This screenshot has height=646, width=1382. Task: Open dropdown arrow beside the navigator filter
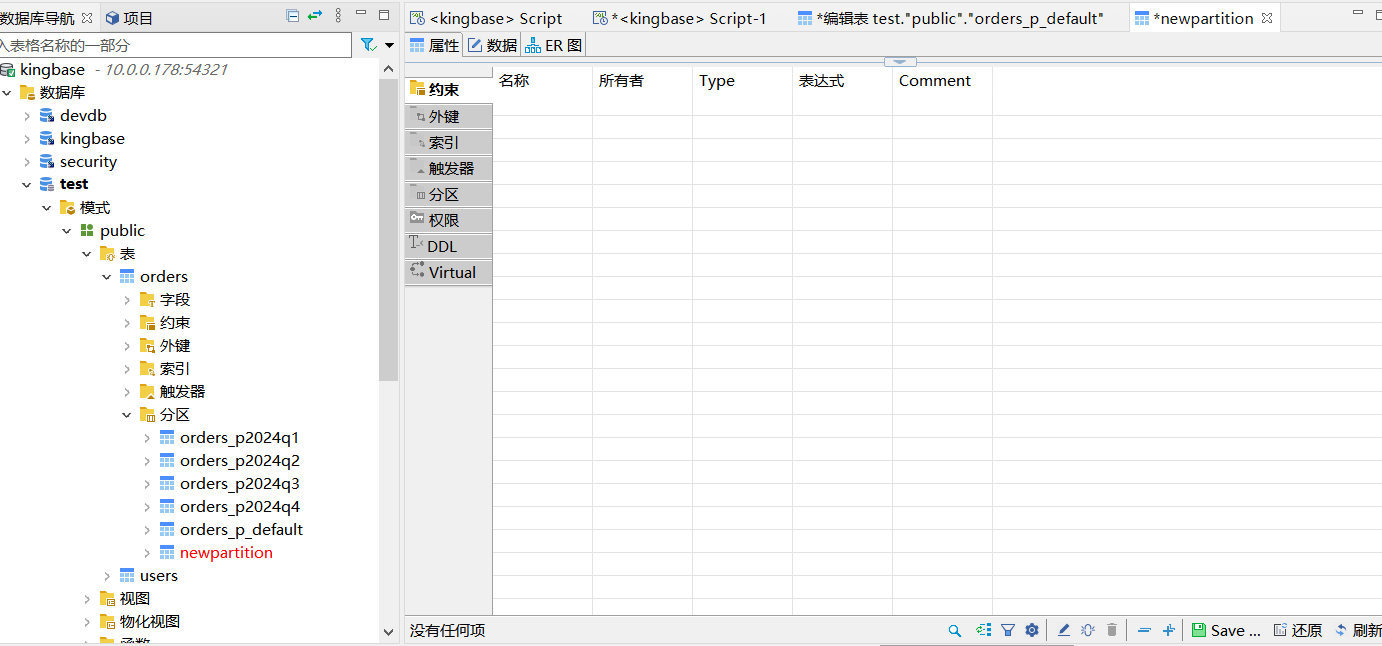(389, 45)
